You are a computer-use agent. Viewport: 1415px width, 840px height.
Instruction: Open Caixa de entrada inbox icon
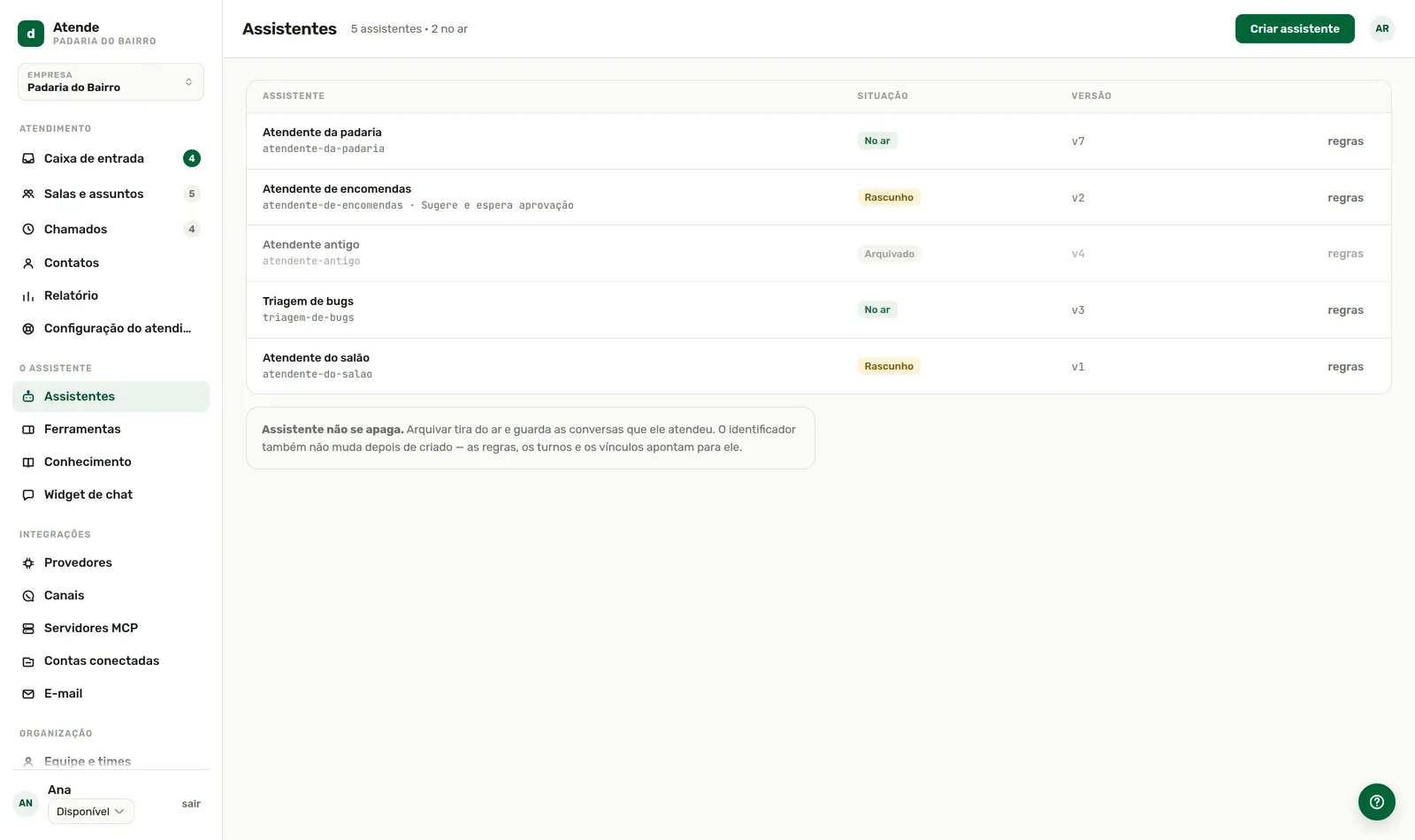28,158
